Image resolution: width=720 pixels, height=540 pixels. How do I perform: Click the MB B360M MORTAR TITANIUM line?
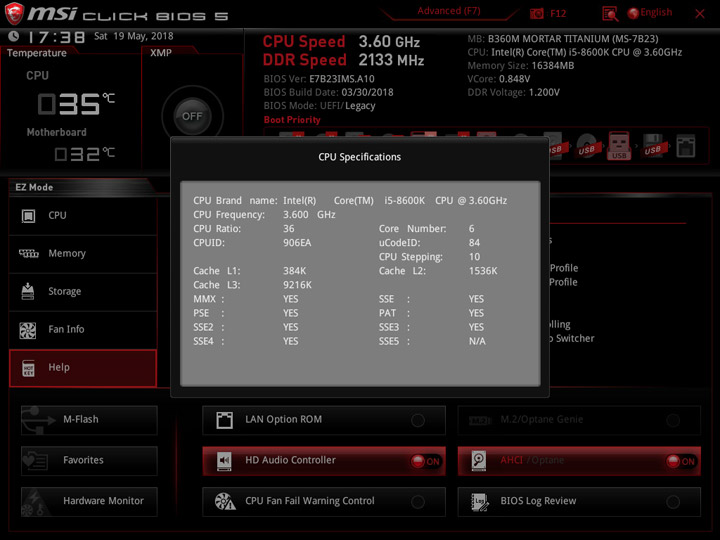pyautogui.click(x=563, y=39)
